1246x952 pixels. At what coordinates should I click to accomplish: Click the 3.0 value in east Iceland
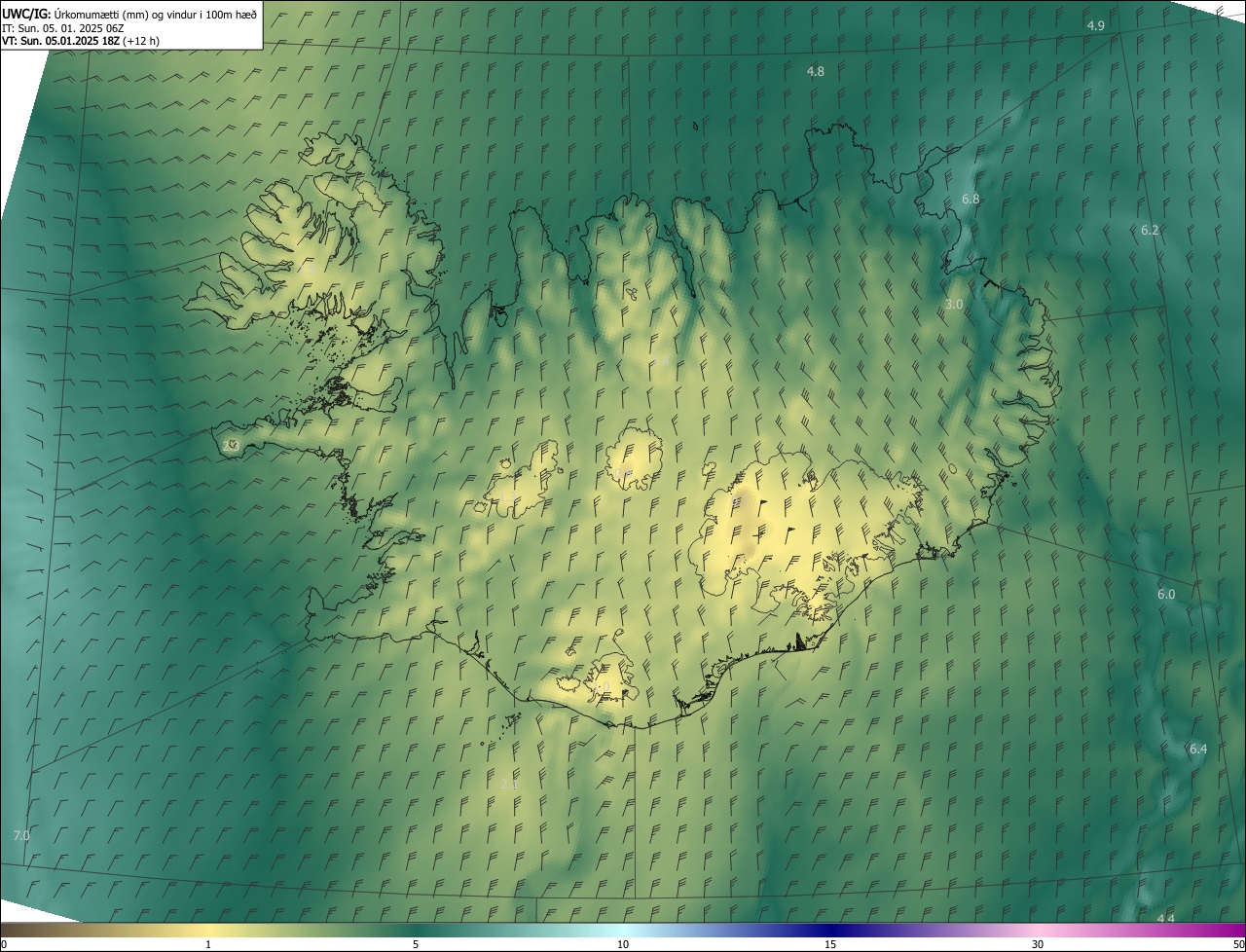[954, 304]
